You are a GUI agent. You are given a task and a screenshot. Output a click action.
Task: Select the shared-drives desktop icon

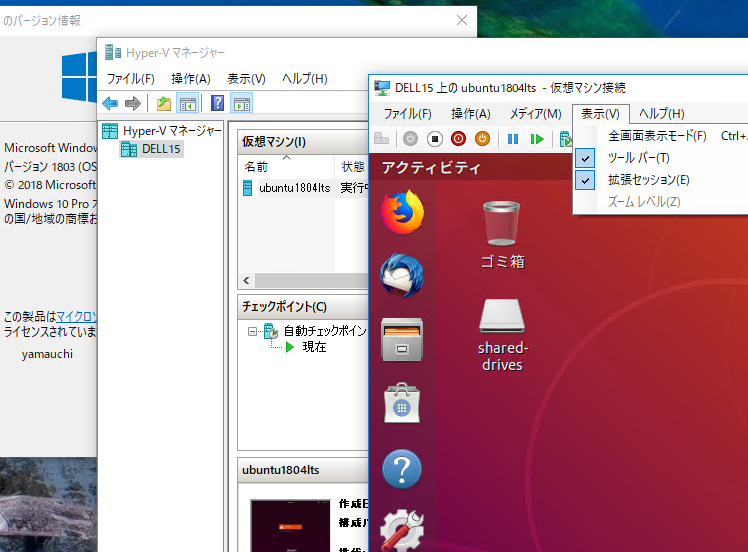502,335
